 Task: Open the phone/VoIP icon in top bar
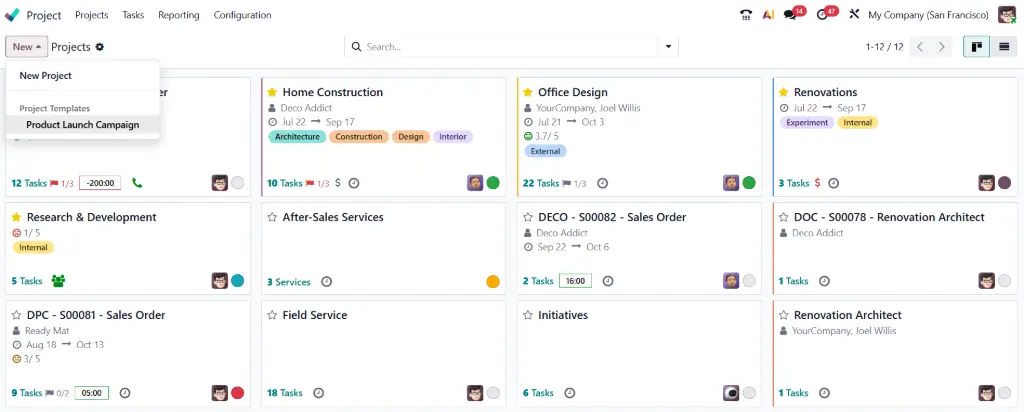pos(746,15)
